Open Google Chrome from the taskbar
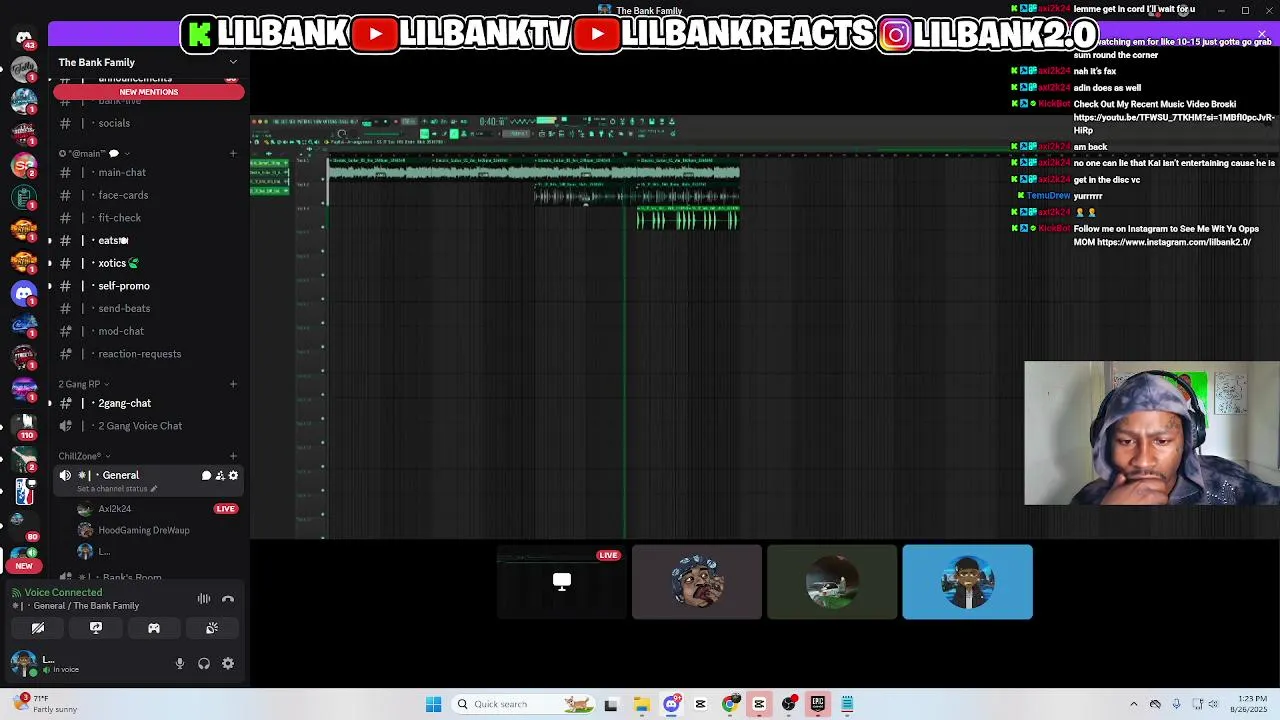The width and height of the screenshot is (1280, 720). (730, 704)
